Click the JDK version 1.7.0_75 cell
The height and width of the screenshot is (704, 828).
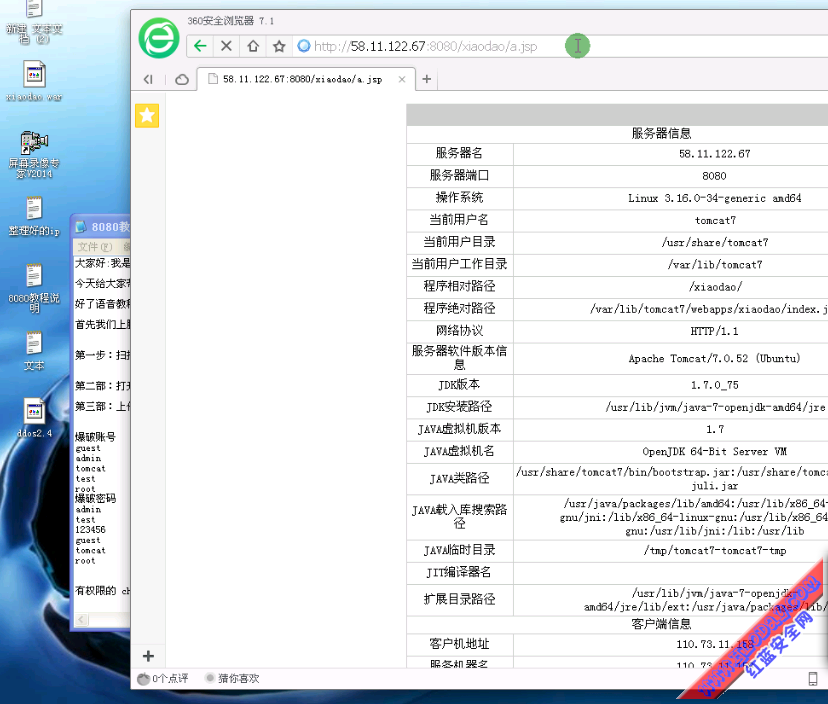tap(714, 386)
